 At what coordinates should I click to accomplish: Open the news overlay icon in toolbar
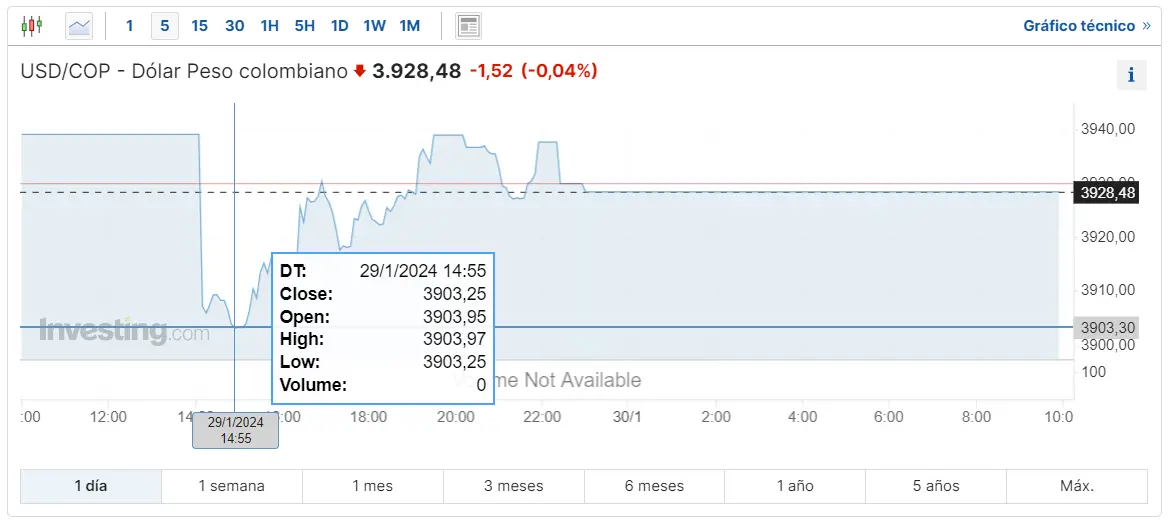[x=468, y=26]
